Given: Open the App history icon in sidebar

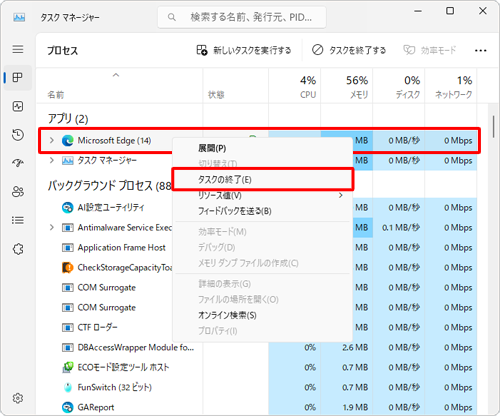Looking at the screenshot, I should tap(18, 135).
